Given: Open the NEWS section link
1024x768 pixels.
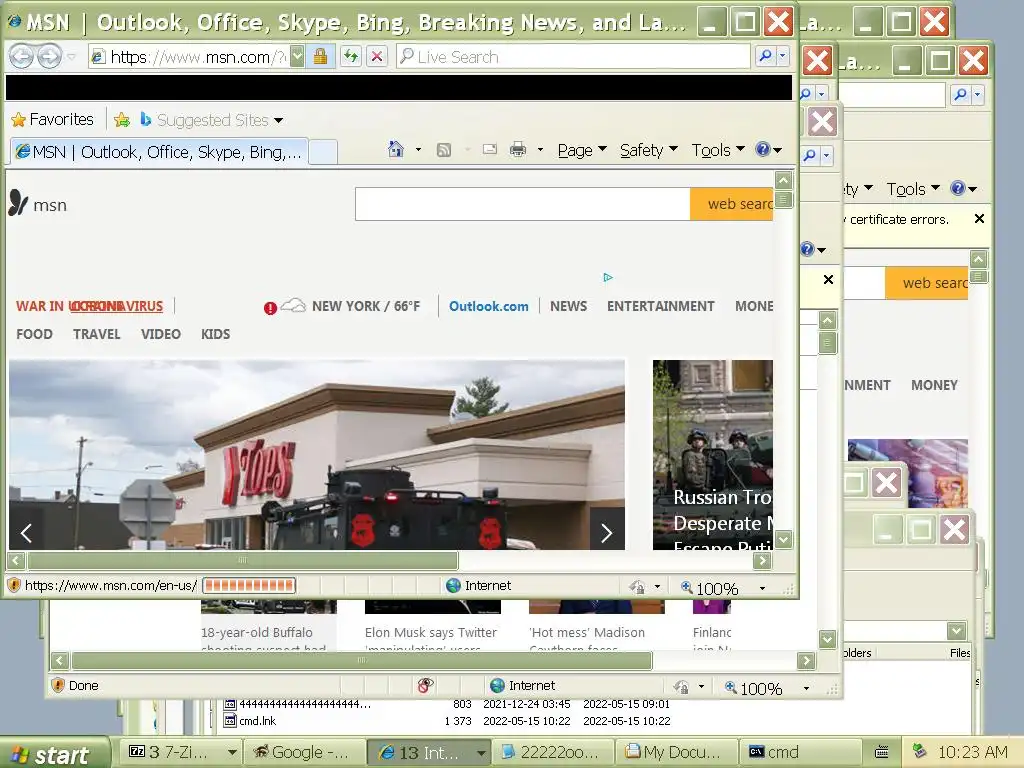Looking at the screenshot, I should [x=568, y=306].
